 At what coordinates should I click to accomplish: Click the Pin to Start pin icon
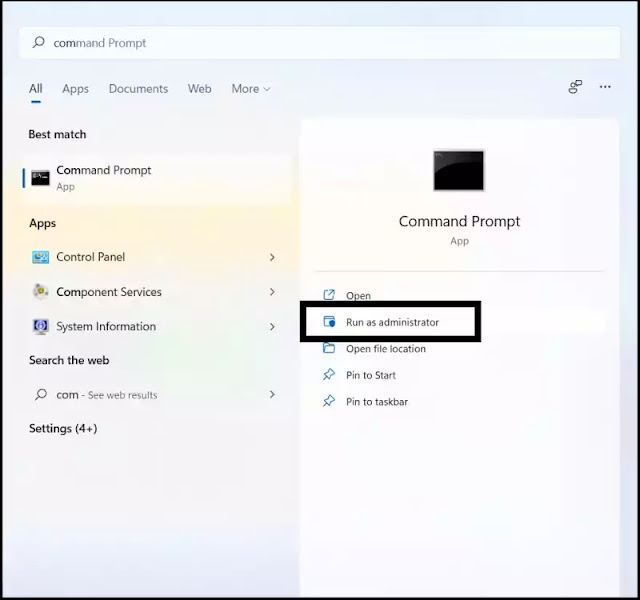point(329,375)
